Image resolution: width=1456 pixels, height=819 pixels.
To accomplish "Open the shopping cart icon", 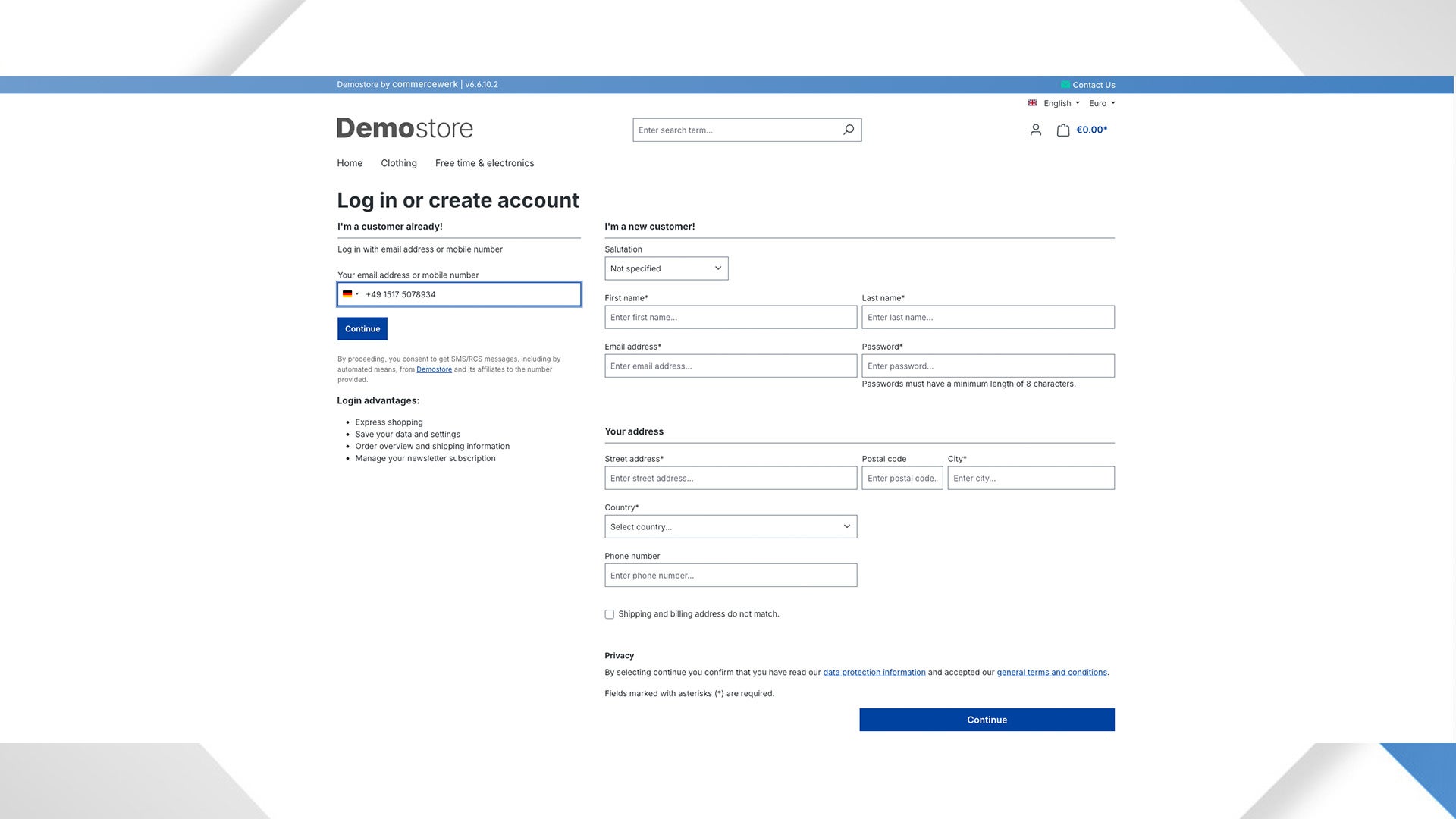I will 1063,130.
